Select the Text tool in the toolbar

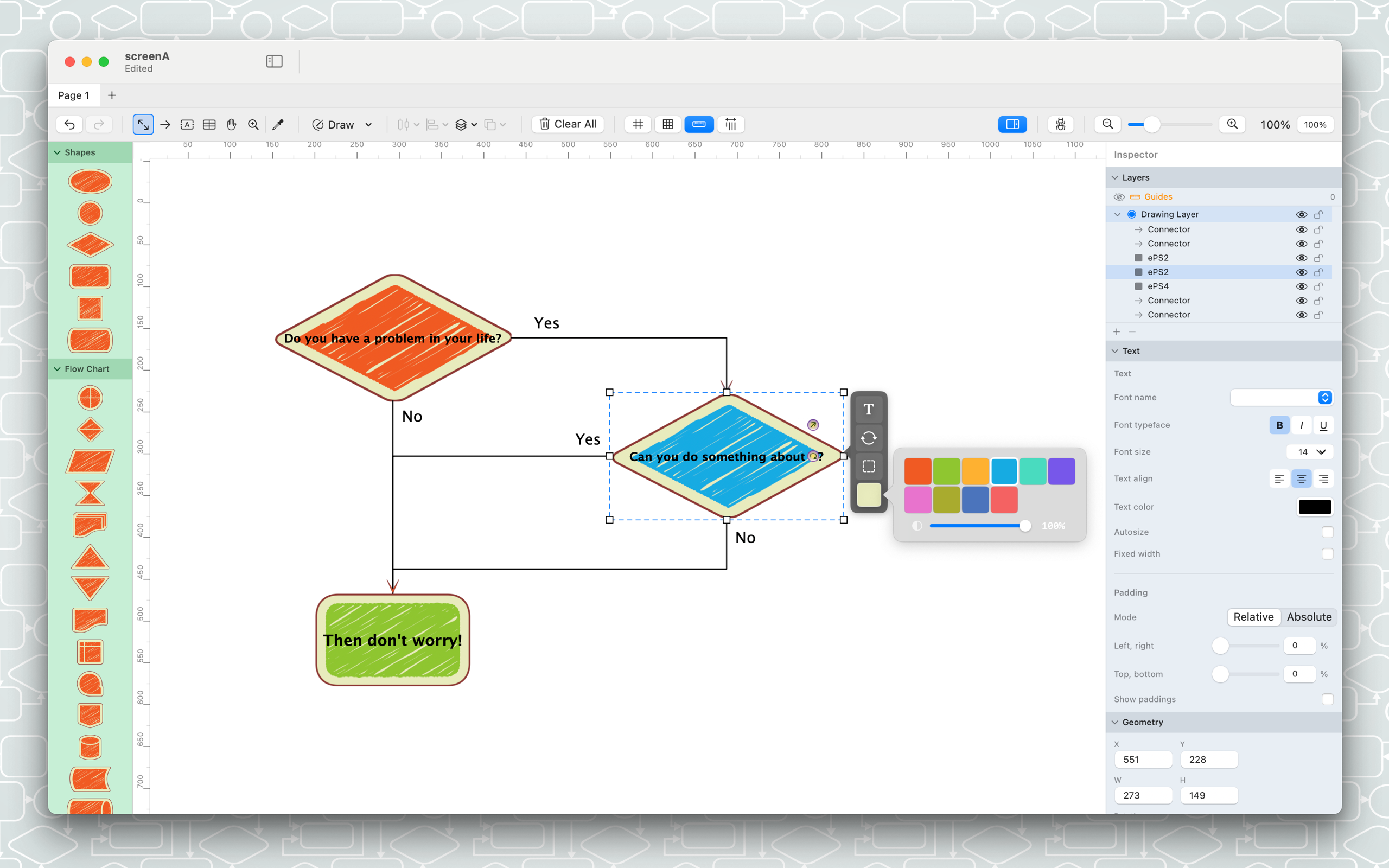tap(187, 124)
